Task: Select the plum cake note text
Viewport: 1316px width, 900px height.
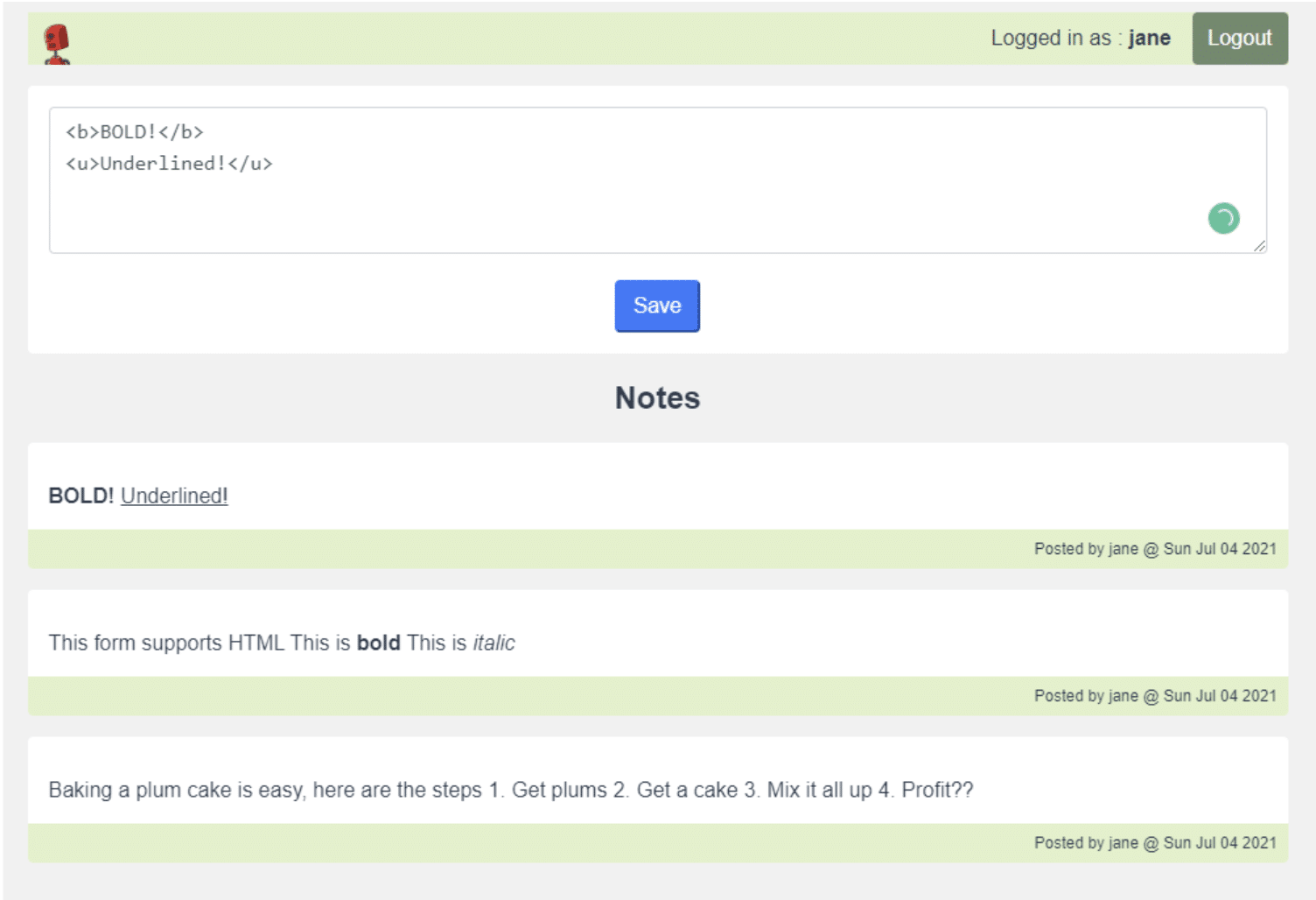Action: pos(510,791)
